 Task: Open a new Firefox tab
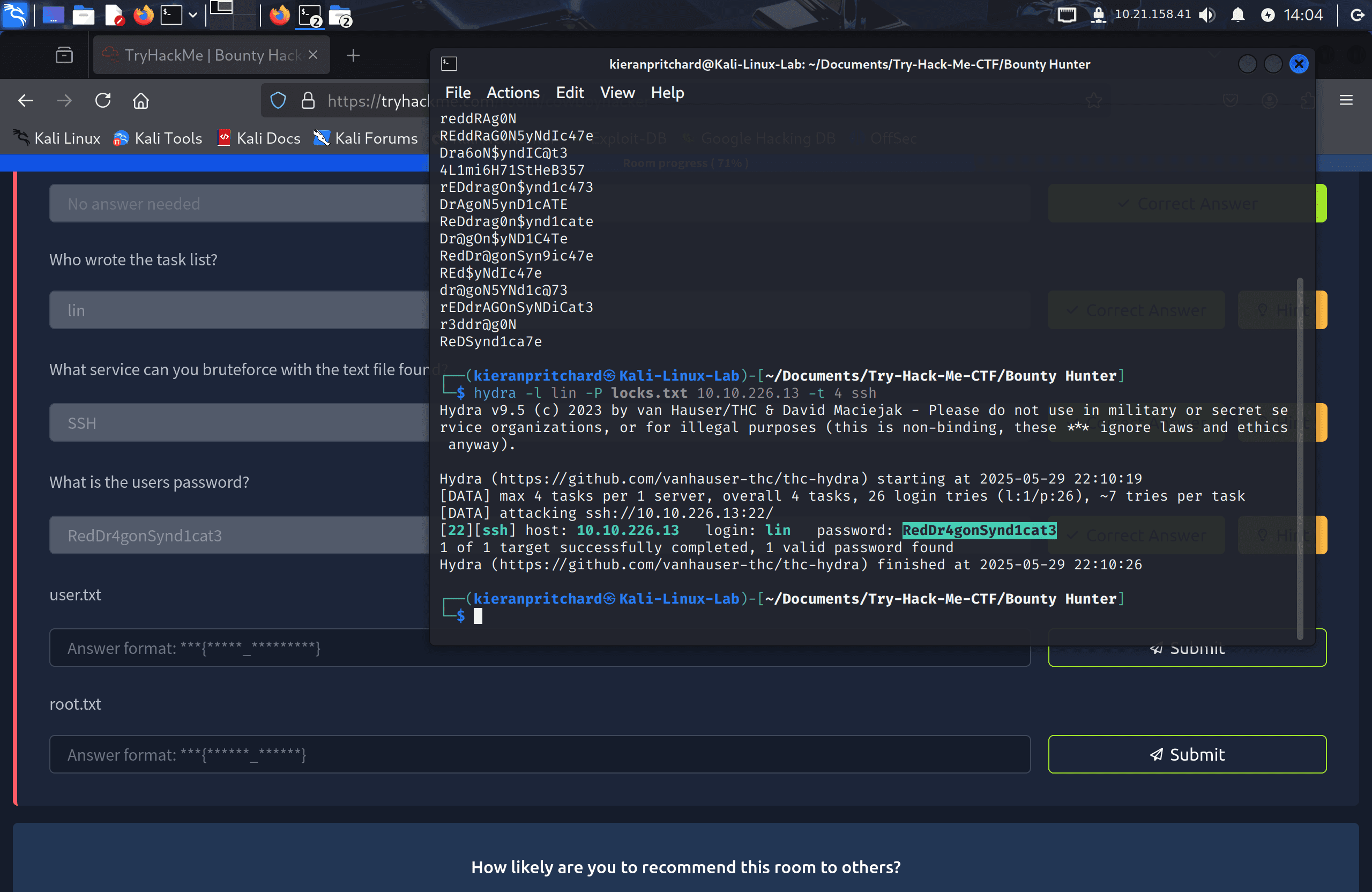pos(353,55)
